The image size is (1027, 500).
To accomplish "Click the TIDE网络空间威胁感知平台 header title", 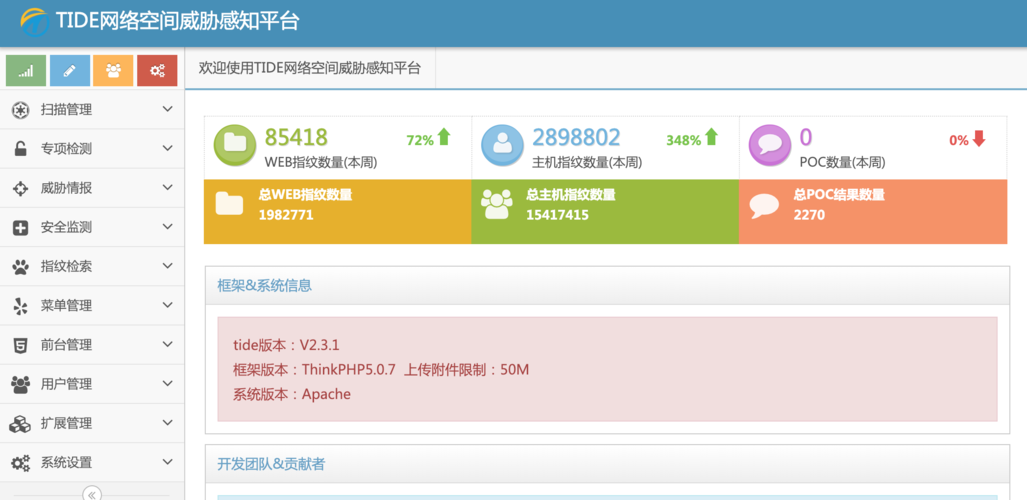I will 177,22.
